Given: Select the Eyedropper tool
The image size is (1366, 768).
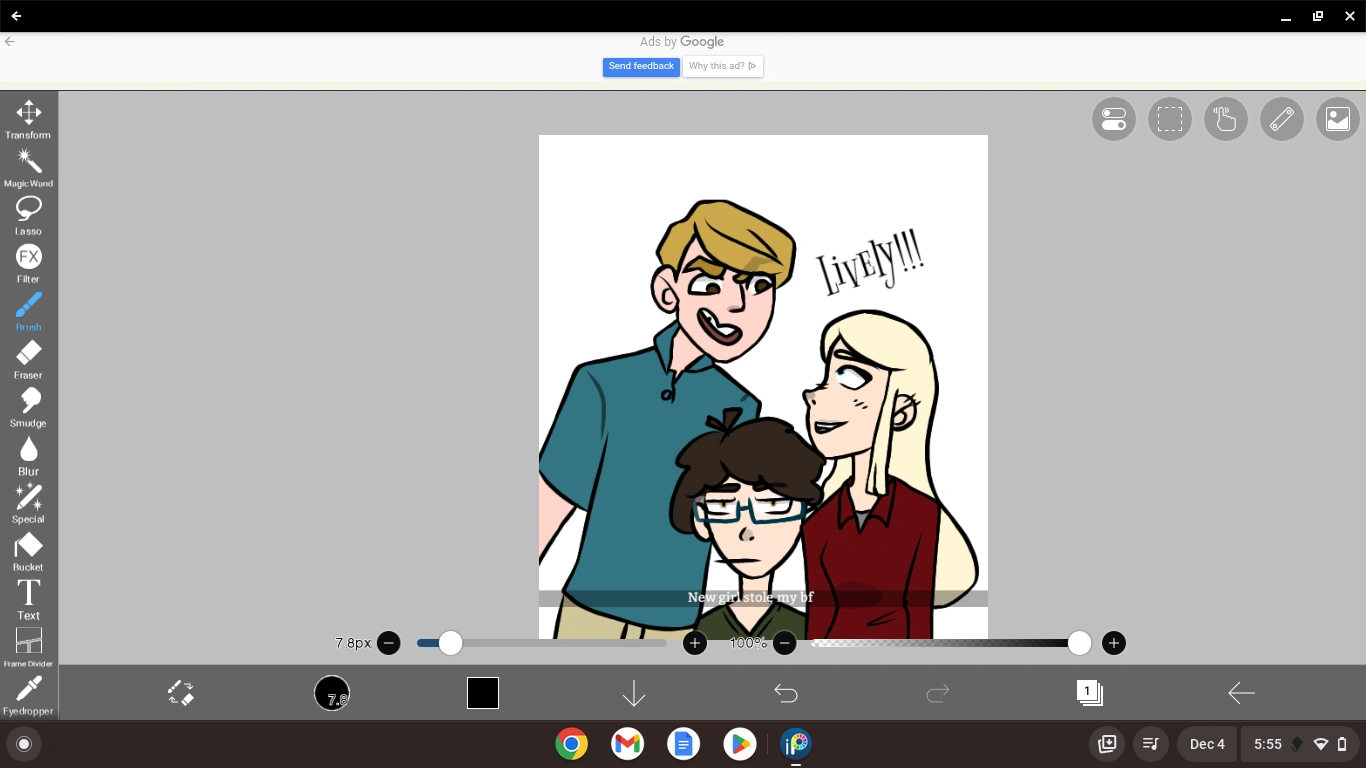Looking at the screenshot, I should pos(28,688).
